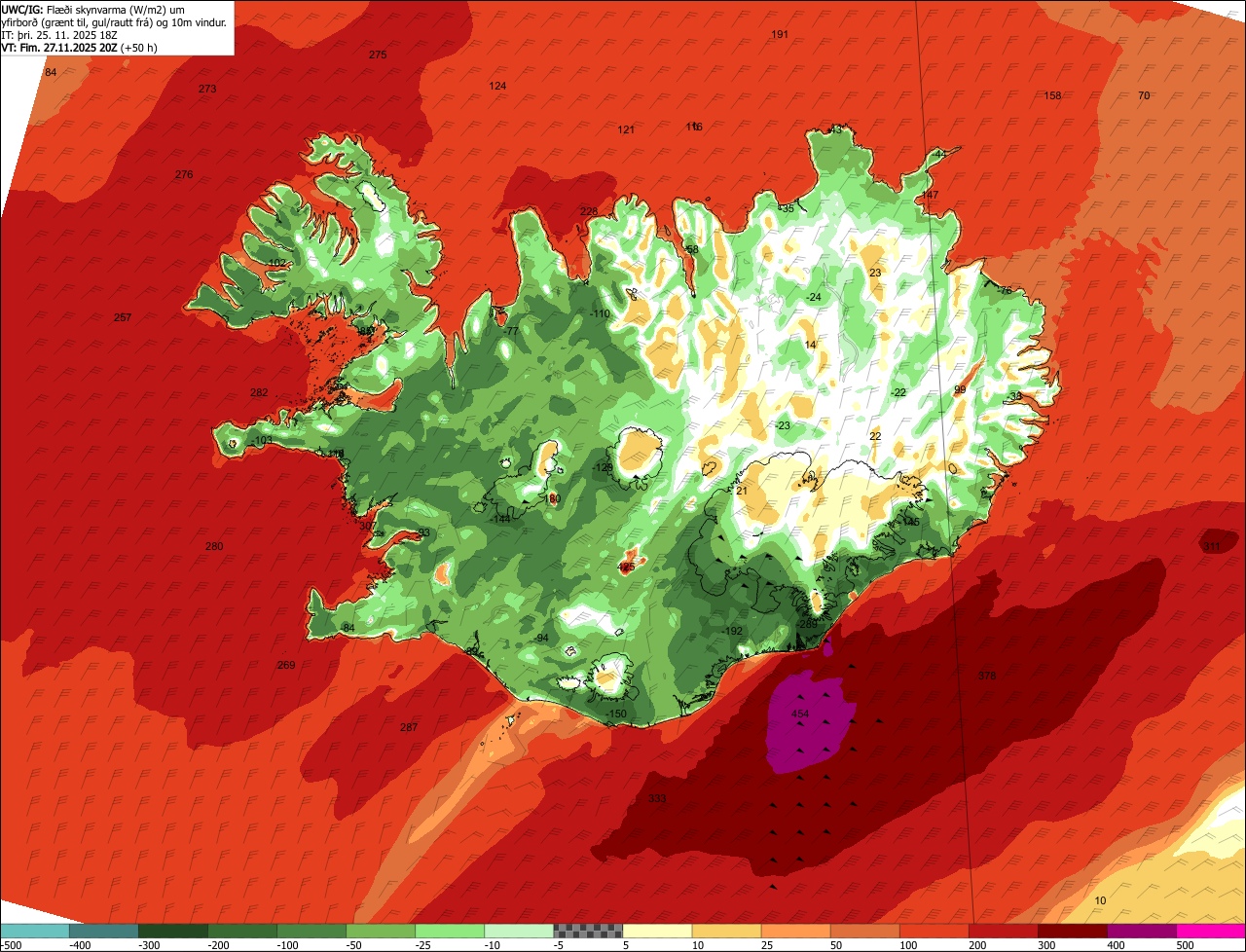Screen dimensions: 1246x952
Task: Click the checkered swatch between -5 and 5
Action: point(588,930)
